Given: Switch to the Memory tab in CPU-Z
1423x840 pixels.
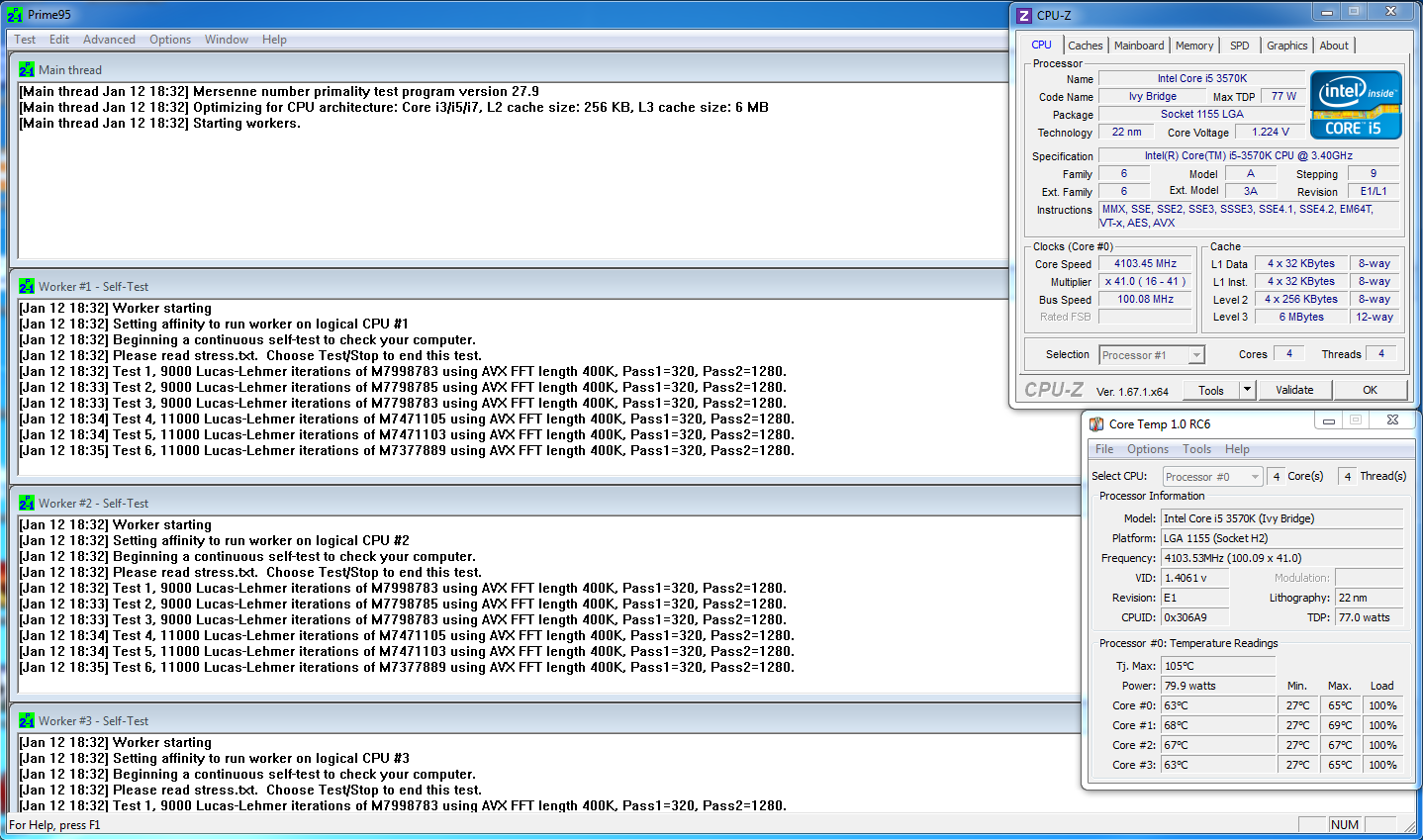Looking at the screenshot, I should (x=1194, y=46).
